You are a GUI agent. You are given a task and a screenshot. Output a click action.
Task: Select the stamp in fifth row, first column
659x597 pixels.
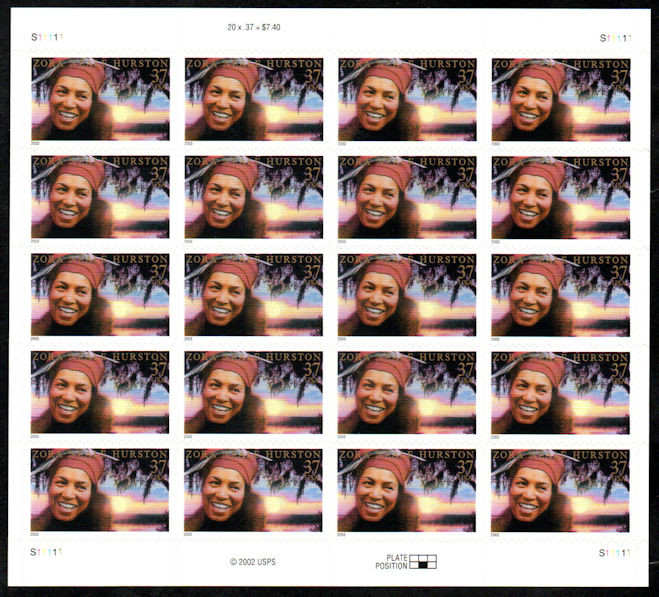(x=100, y=490)
